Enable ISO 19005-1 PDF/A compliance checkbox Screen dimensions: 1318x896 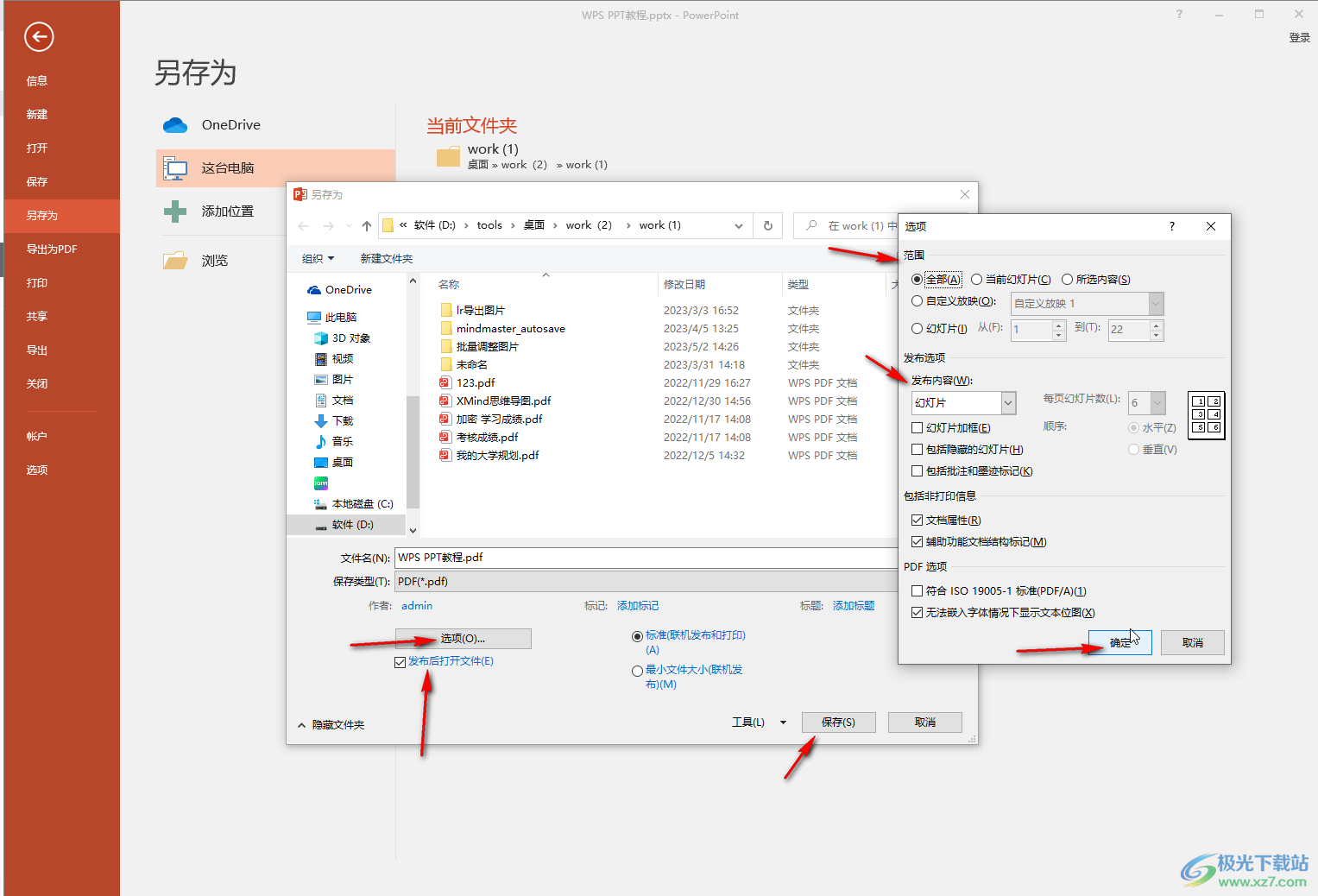click(917, 591)
